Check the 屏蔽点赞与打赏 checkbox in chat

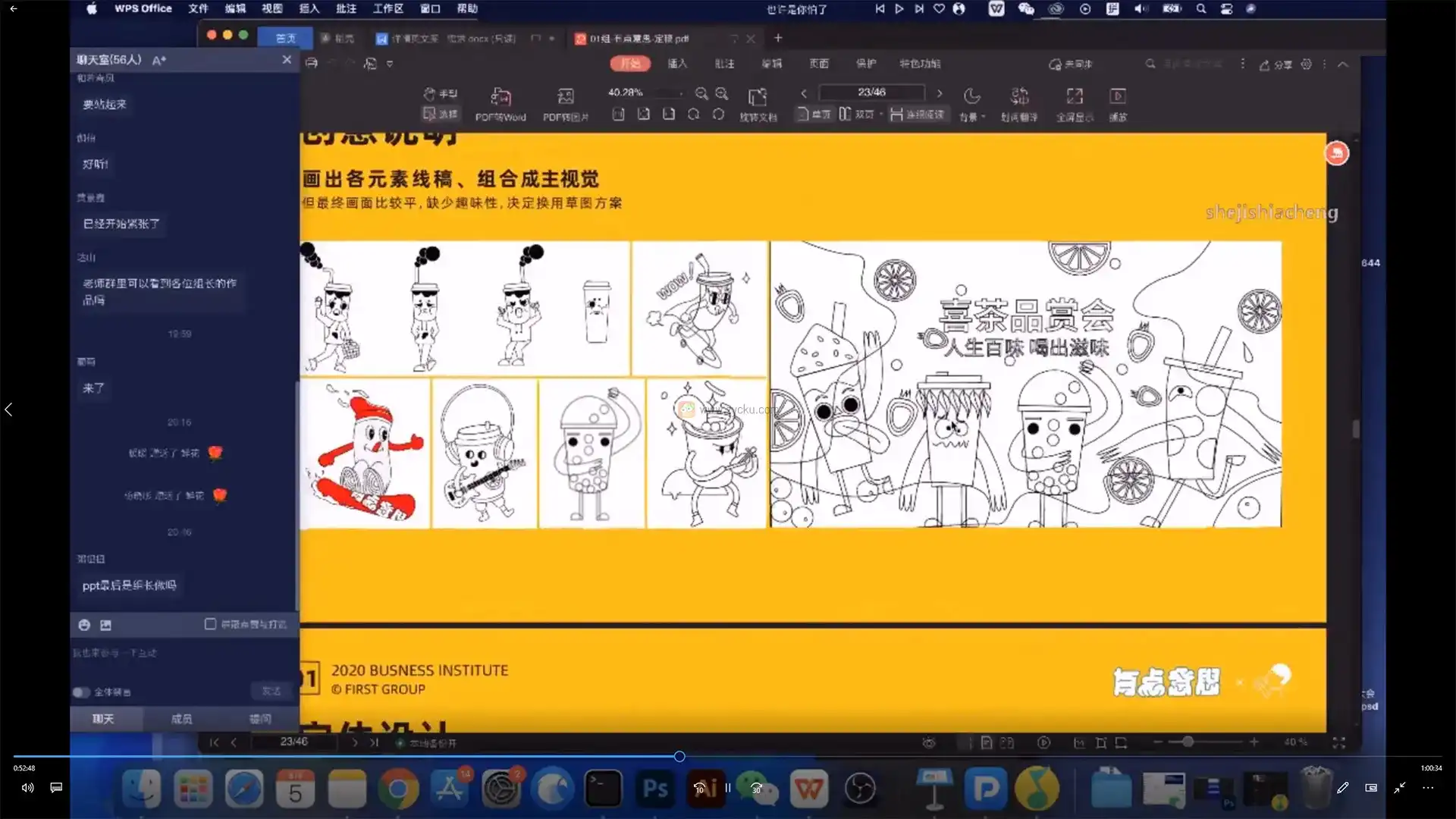coord(210,623)
